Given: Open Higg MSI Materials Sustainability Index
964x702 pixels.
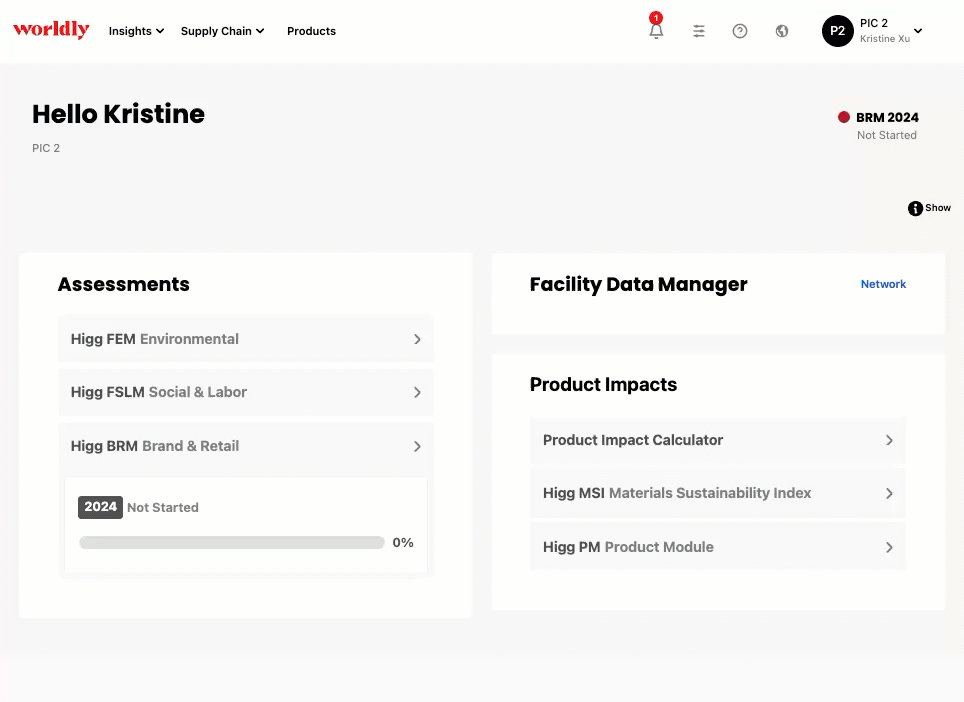Looking at the screenshot, I should coord(717,493).
